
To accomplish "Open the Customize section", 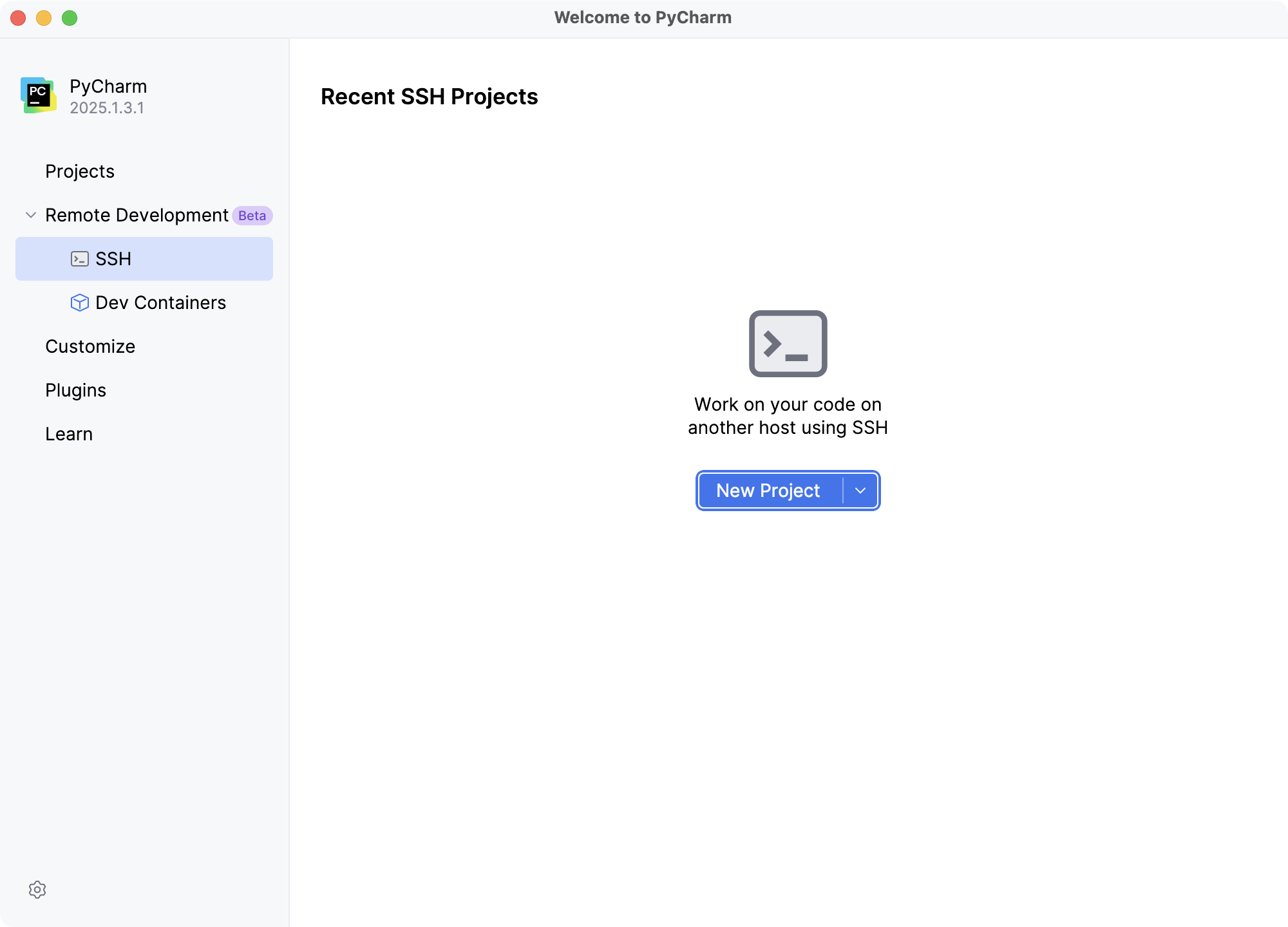I will click(x=90, y=346).
